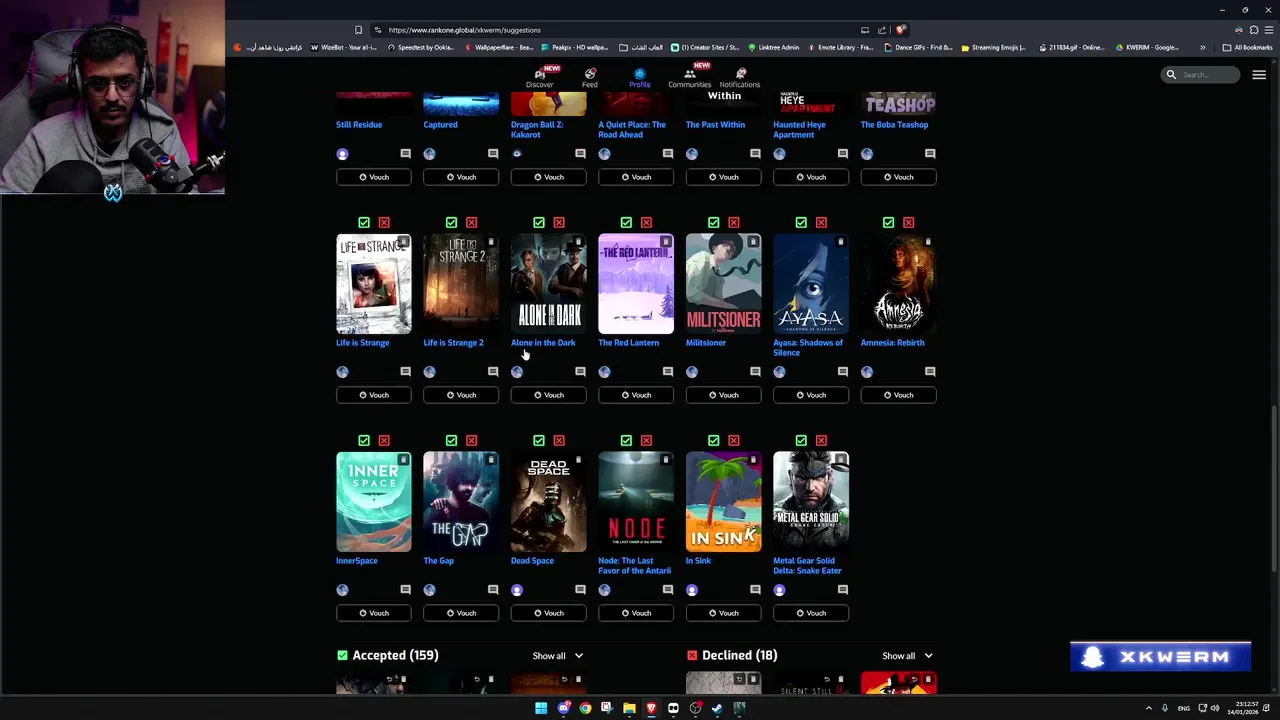Open comment icon under Militsioner

755,372
